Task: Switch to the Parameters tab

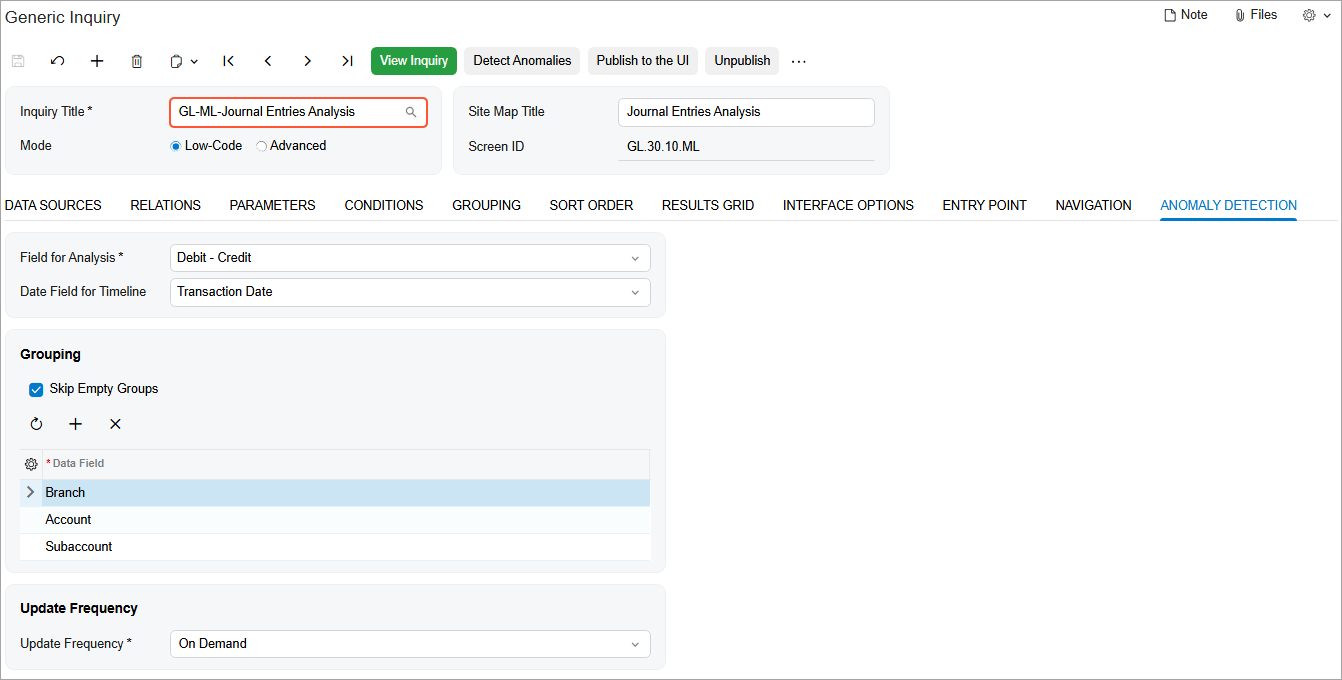Action: (x=272, y=205)
